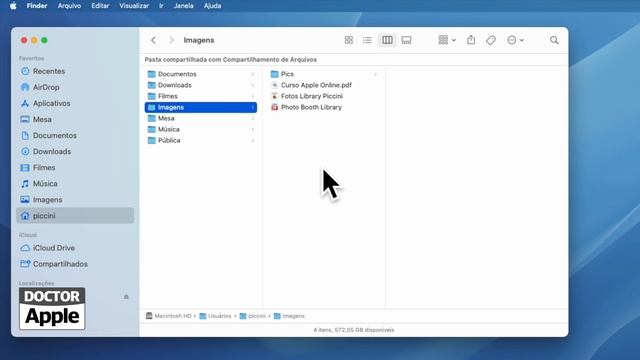Open Compartilhados in the sidebar
640x360 pixels.
tap(75, 264)
